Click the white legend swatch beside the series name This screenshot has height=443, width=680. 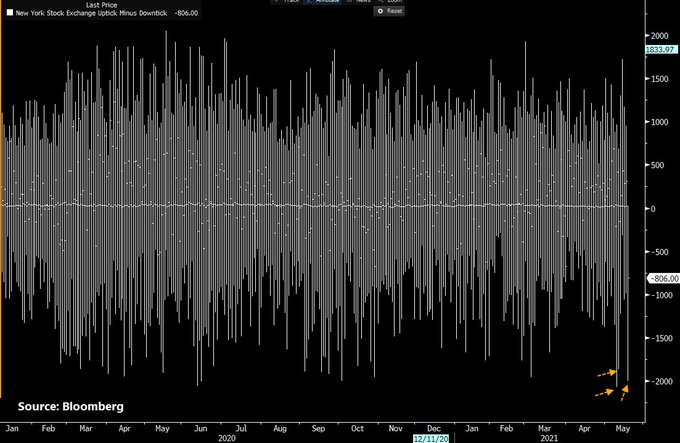click(10, 13)
